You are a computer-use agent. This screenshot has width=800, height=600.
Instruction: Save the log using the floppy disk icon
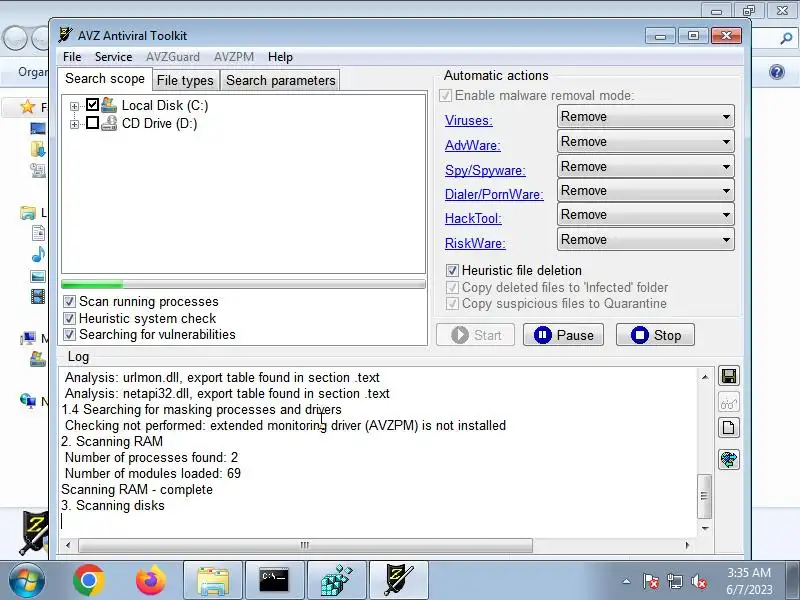(x=729, y=377)
